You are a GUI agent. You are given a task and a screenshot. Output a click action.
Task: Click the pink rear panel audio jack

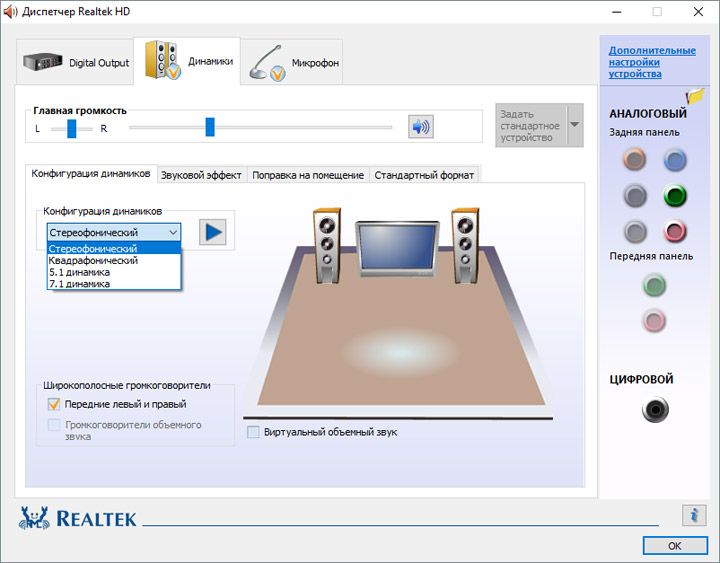coord(675,231)
